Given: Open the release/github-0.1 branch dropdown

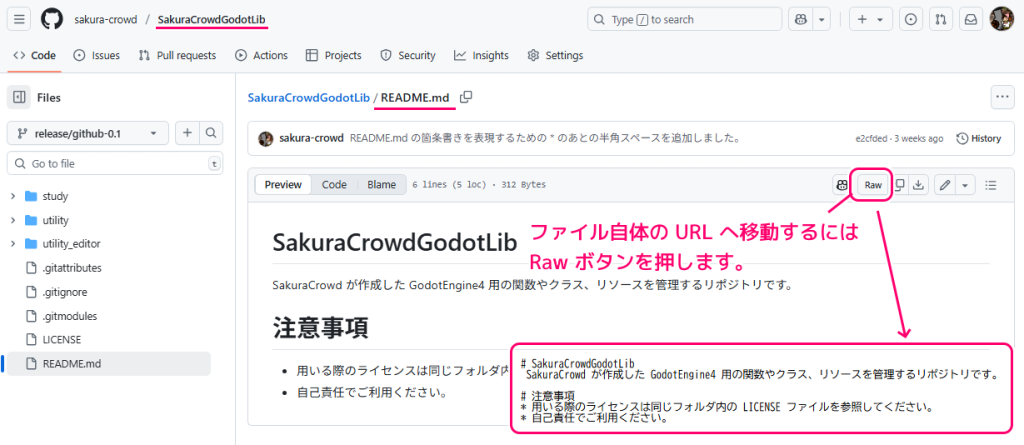Looking at the screenshot, I should tap(88, 133).
